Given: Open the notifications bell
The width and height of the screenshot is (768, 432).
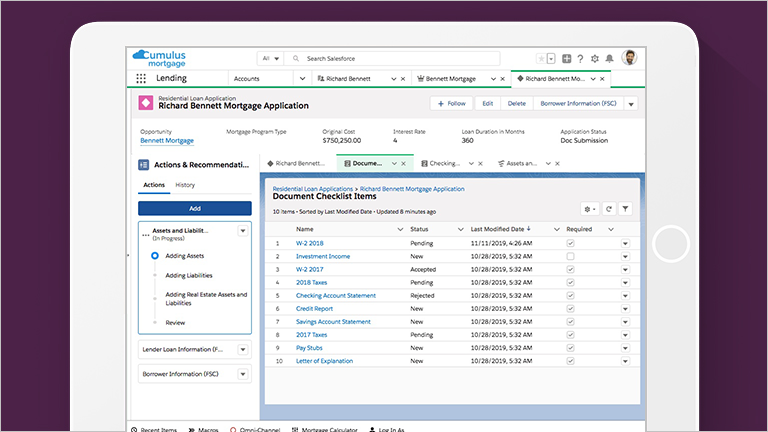Looking at the screenshot, I should (x=609, y=59).
